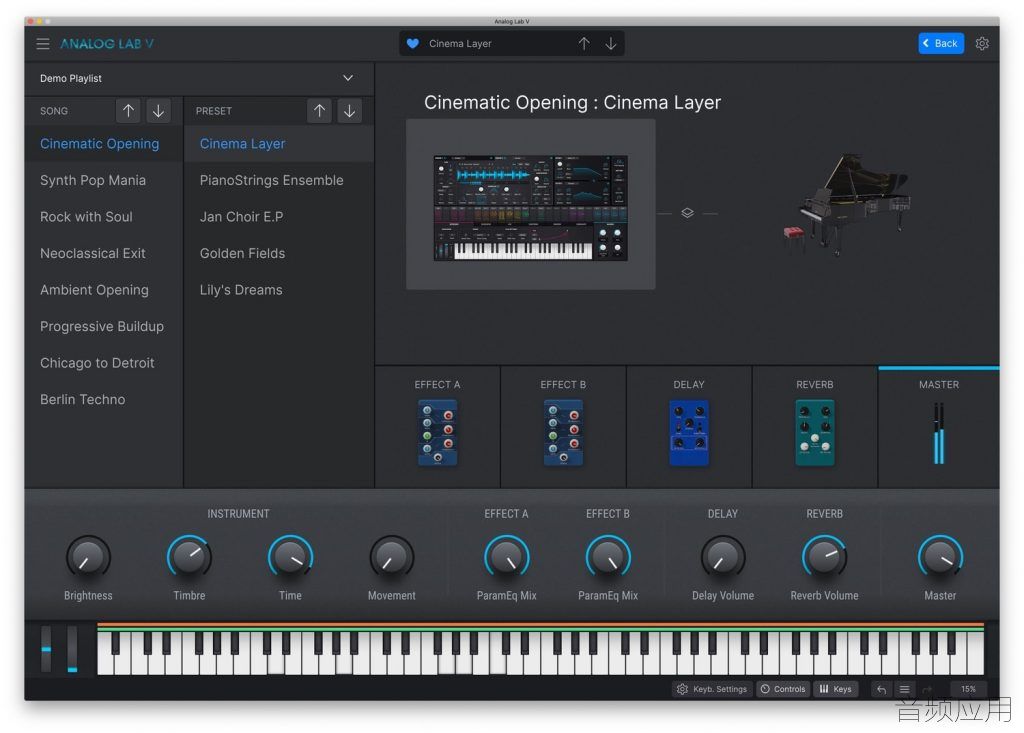Select the Berlin Techno song
The image size is (1024, 733).
pyautogui.click(x=104, y=400)
